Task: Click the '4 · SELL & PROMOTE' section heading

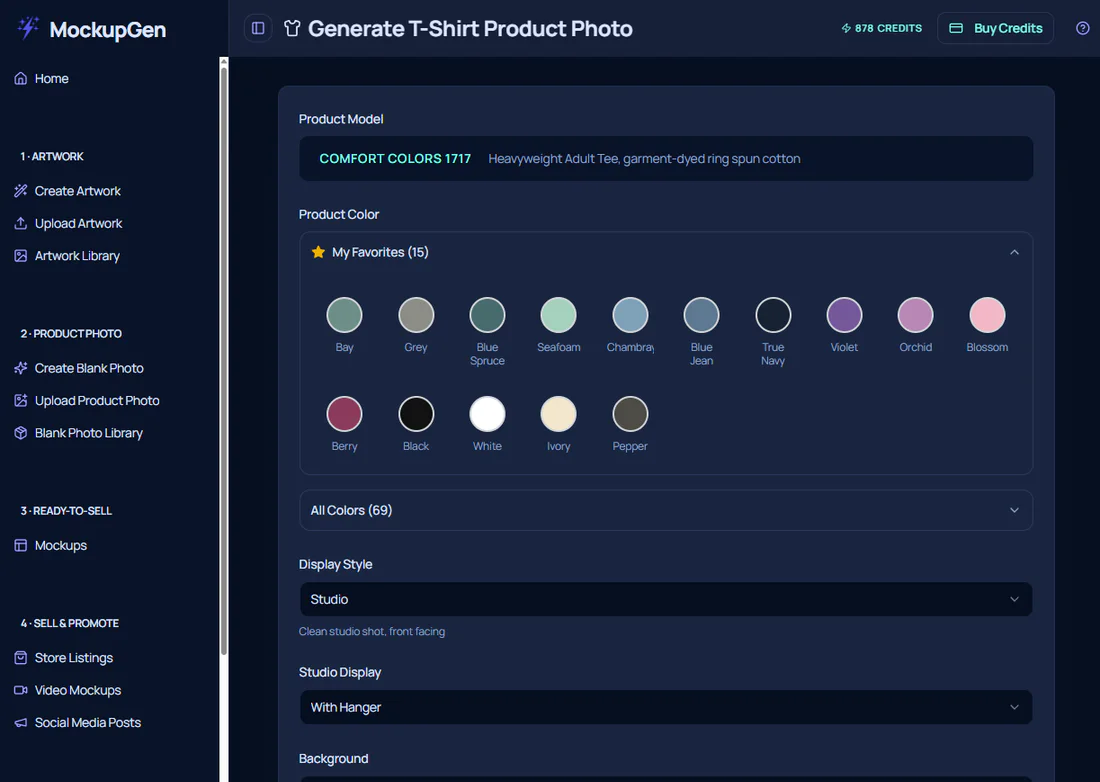Action: pyautogui.click(x=69, y=623)
